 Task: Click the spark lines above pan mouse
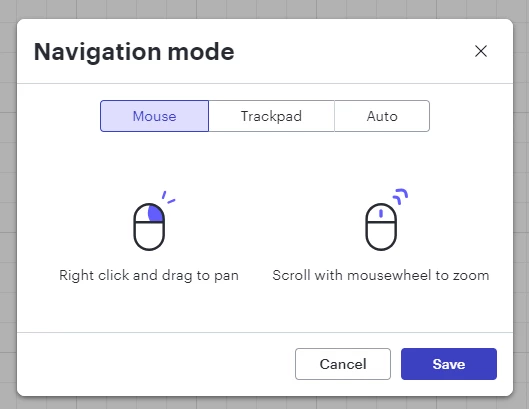pyautogui.click(x=168, y=197)
